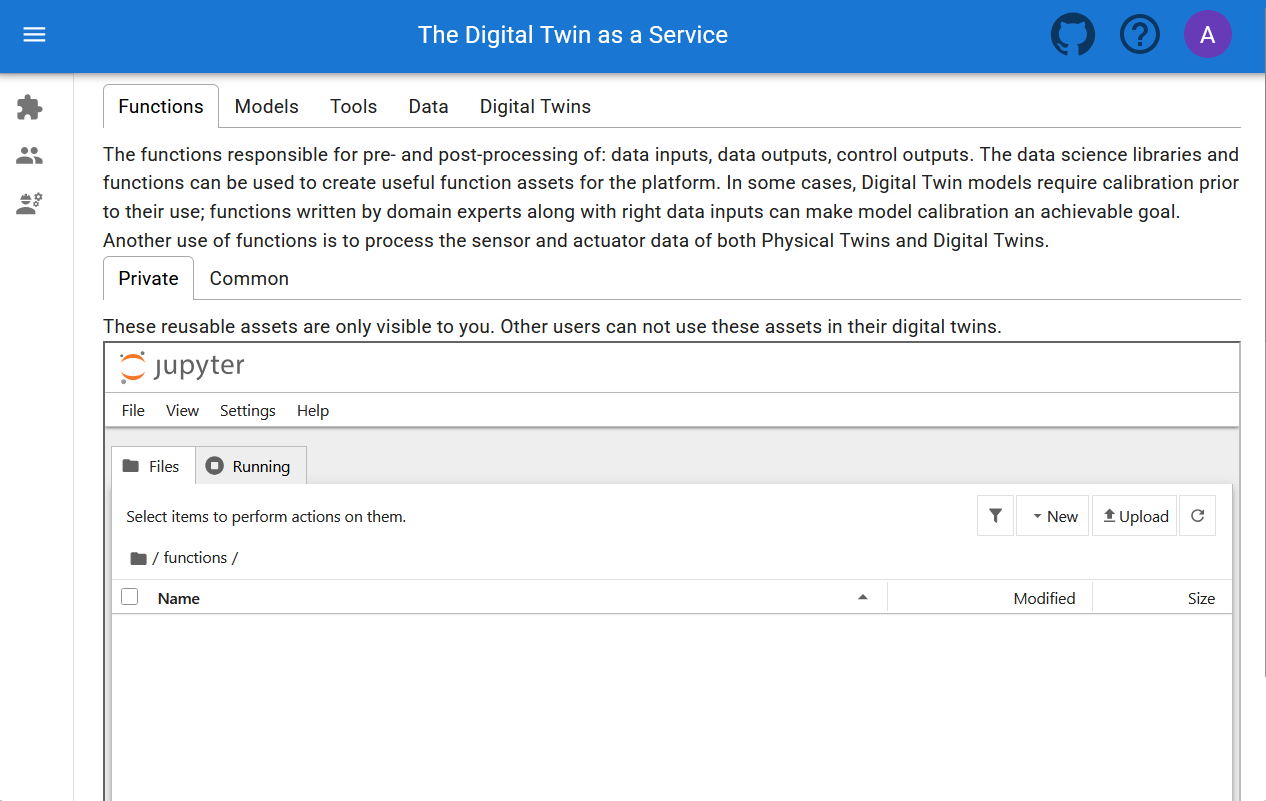This screenshot has width=1266, height=801.
Task: Sort files by the Modified column
Action: 1044,598
